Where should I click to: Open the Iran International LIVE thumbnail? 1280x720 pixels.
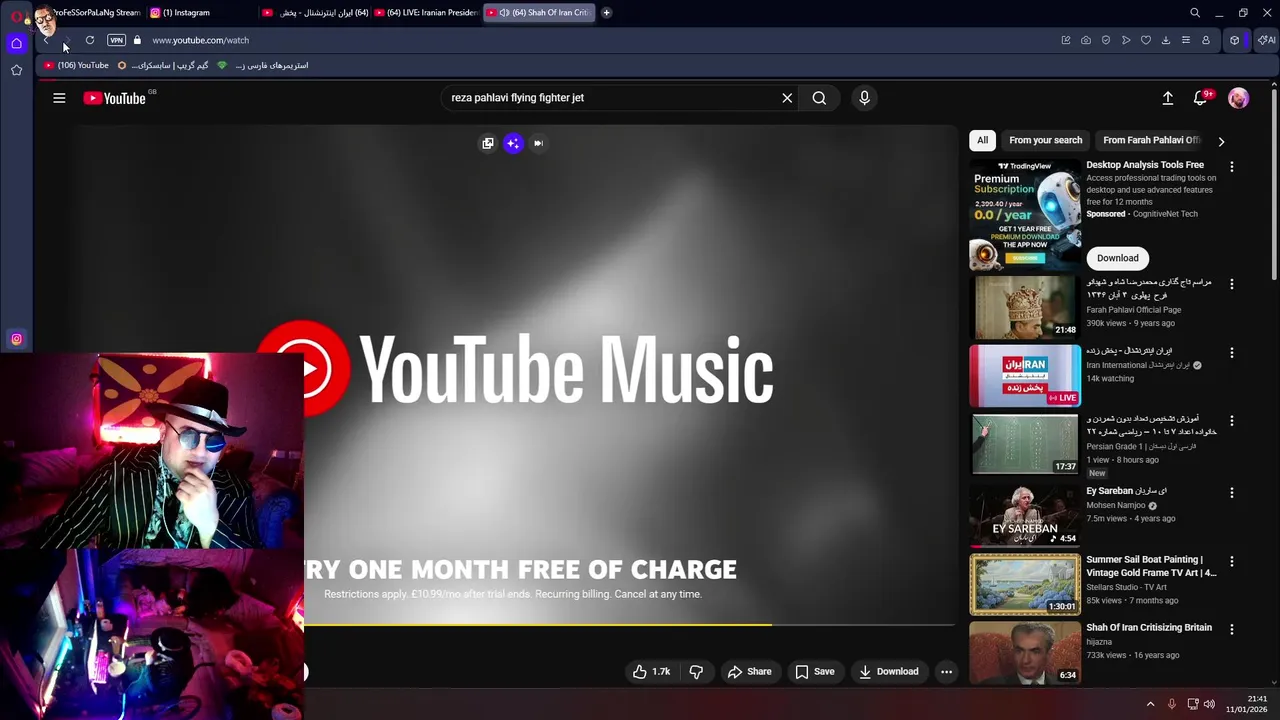1025,376
